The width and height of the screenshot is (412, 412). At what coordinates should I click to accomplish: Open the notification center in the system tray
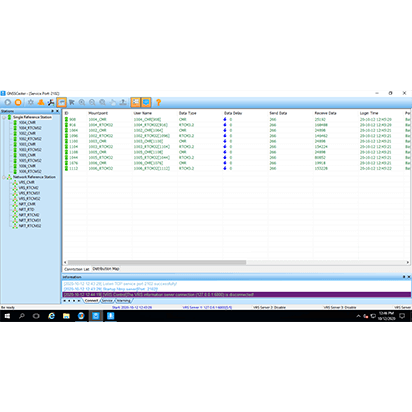(x=402, y=316)
